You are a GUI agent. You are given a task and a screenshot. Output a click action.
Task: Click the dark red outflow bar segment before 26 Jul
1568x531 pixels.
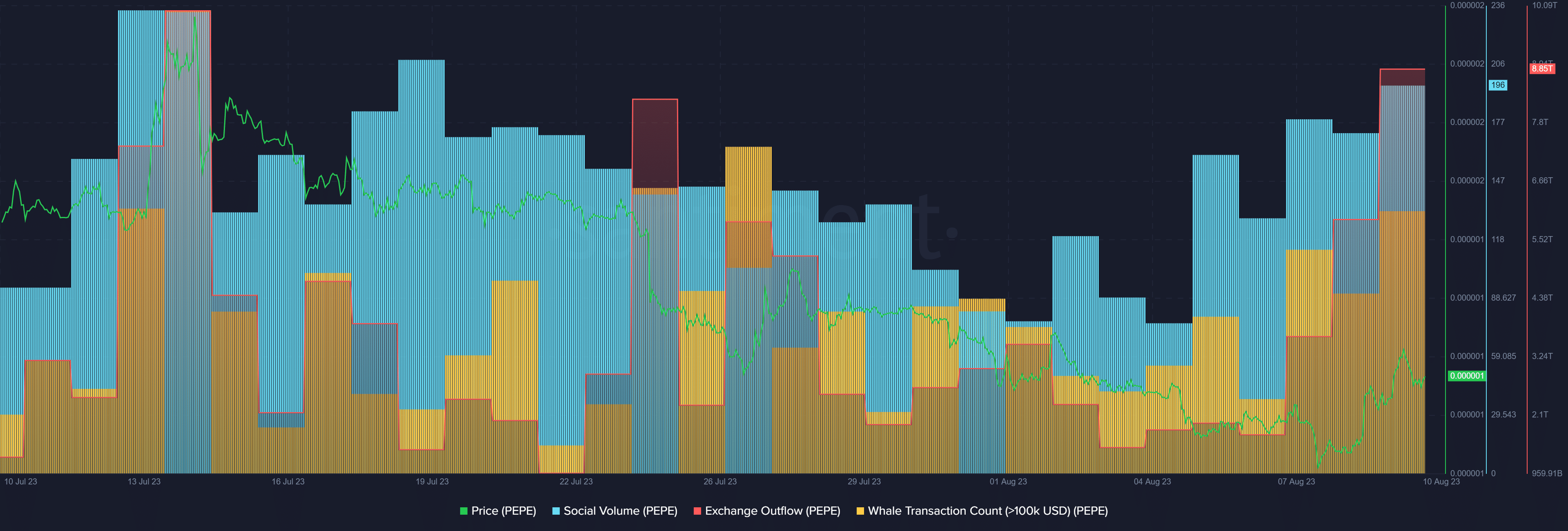pos(655,144)
